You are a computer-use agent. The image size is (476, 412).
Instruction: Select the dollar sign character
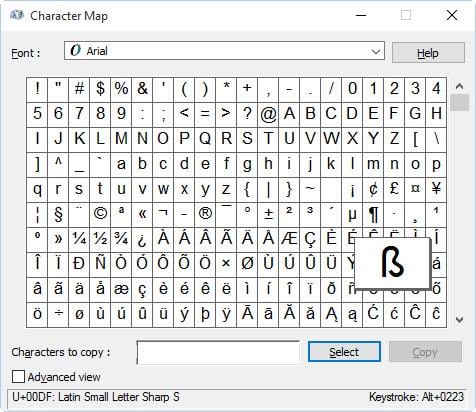pos(100,89)
